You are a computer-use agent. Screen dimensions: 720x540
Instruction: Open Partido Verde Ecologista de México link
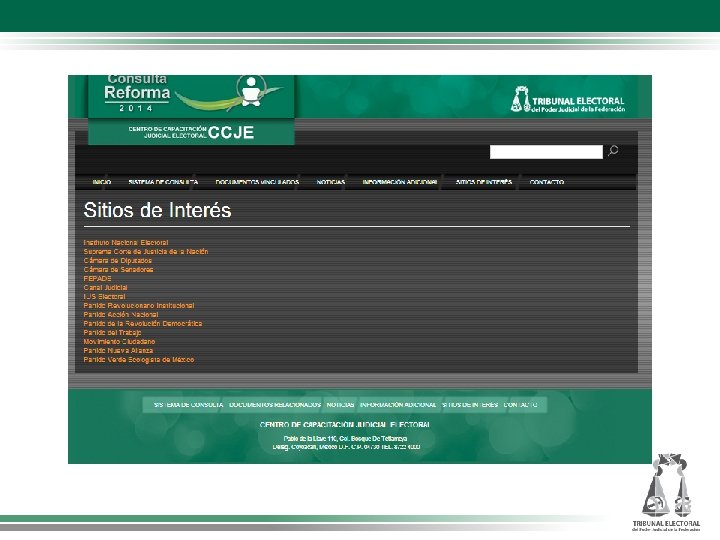click(139, 360)
